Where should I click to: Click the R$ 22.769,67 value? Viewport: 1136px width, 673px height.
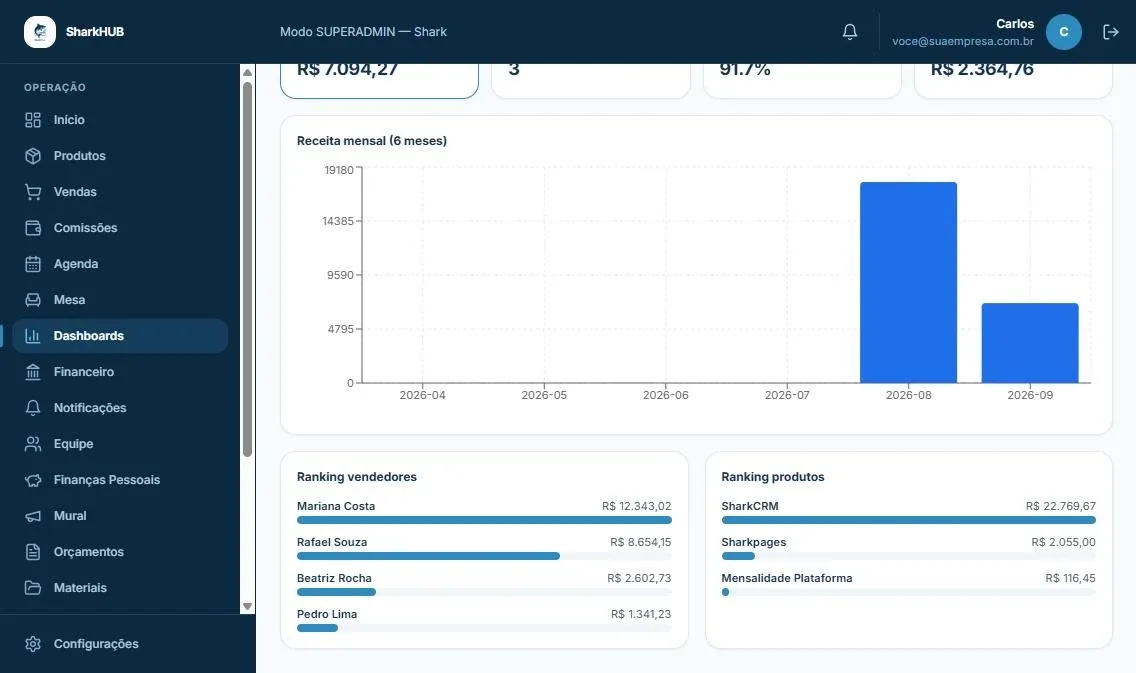pyautogui.click(x=1061, y=506)
